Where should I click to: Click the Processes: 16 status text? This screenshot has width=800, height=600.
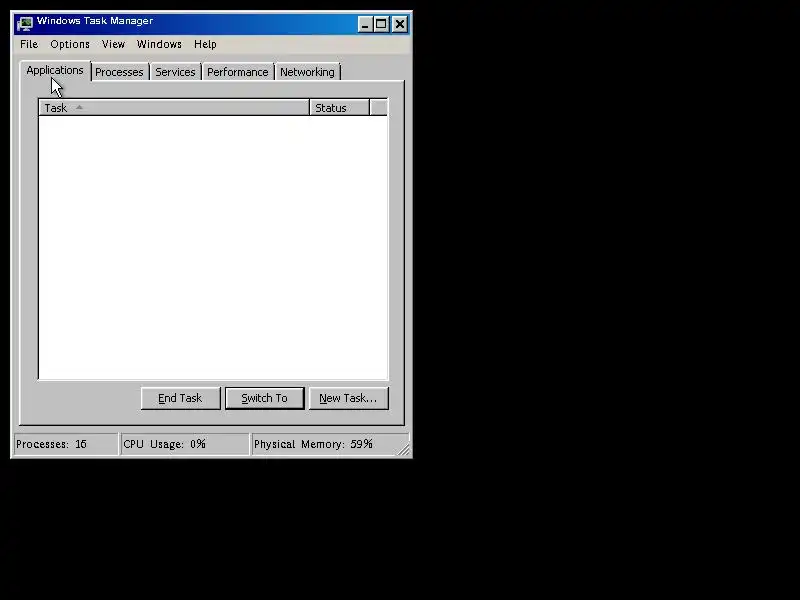pos(52,444)
